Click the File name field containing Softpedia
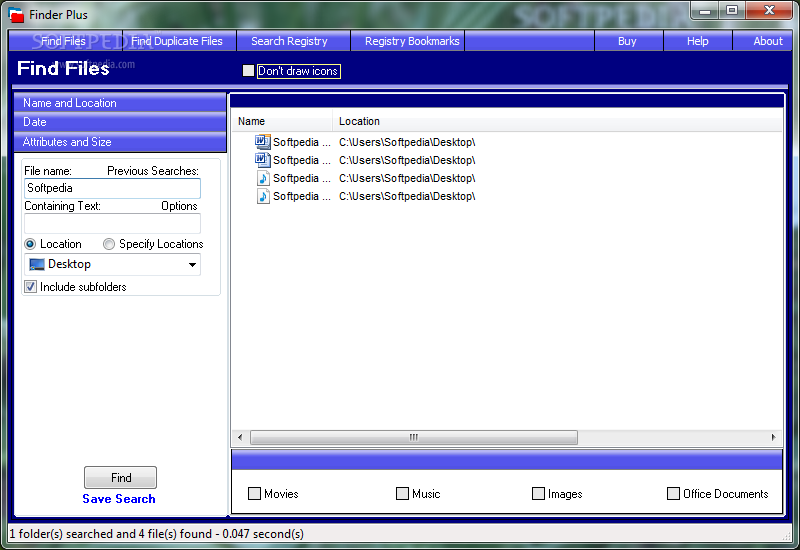800x550 pixels. [x=112, y=188]
